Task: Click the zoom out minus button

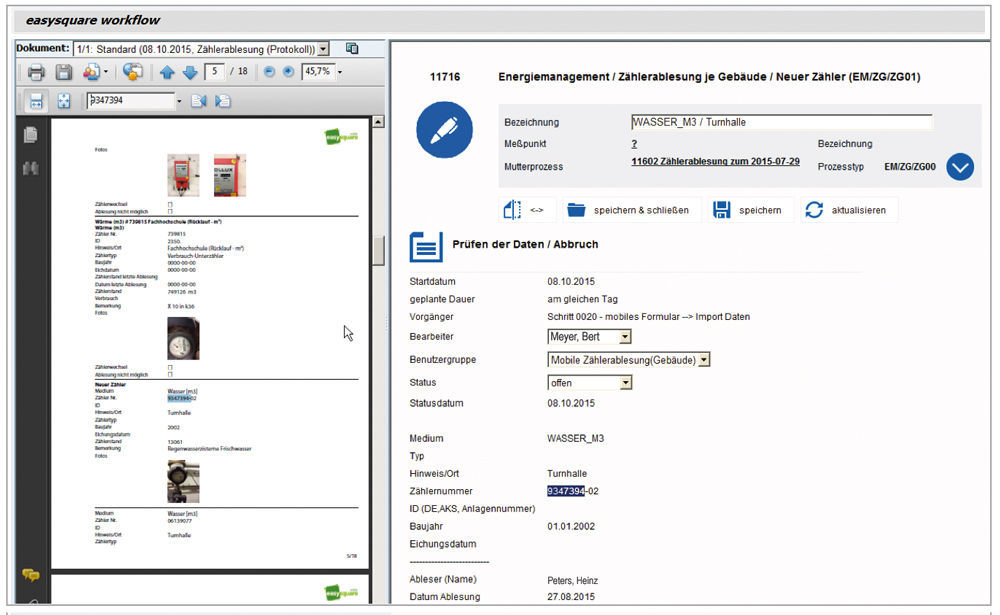Action: point(270,72)
